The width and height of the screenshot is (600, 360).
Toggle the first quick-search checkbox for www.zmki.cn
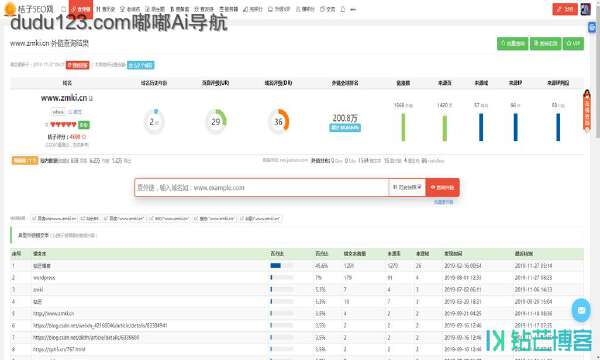(x=34, y=218)
